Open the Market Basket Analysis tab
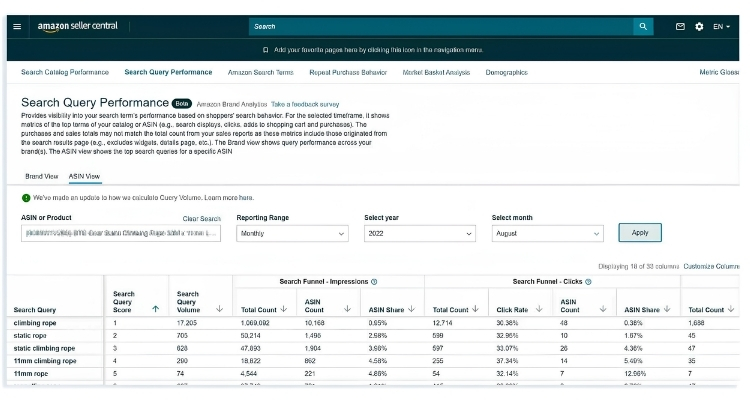The height and width of the screenshot is (400, 750). (436, 72)
